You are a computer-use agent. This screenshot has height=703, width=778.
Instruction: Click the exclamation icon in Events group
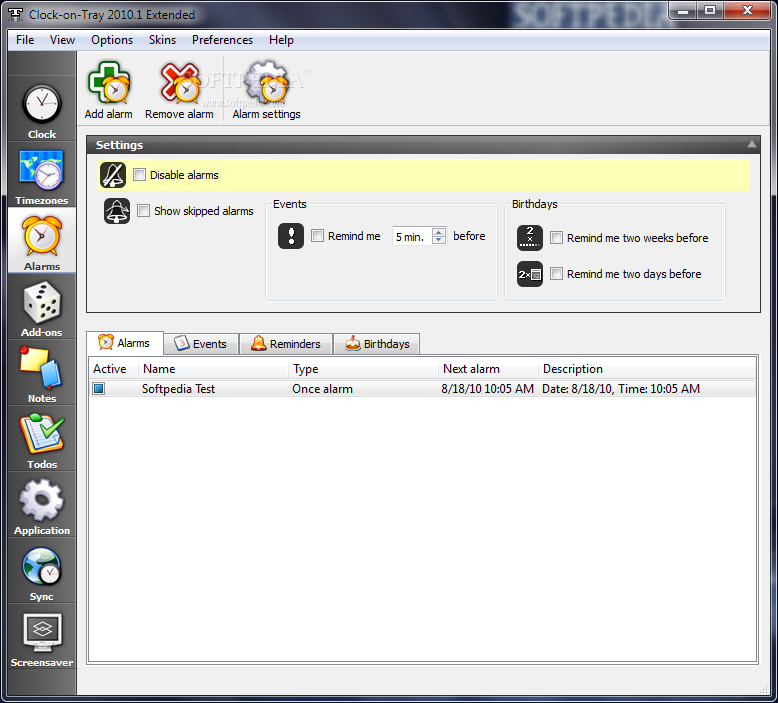pyautogui.click(x=291, y=236)
